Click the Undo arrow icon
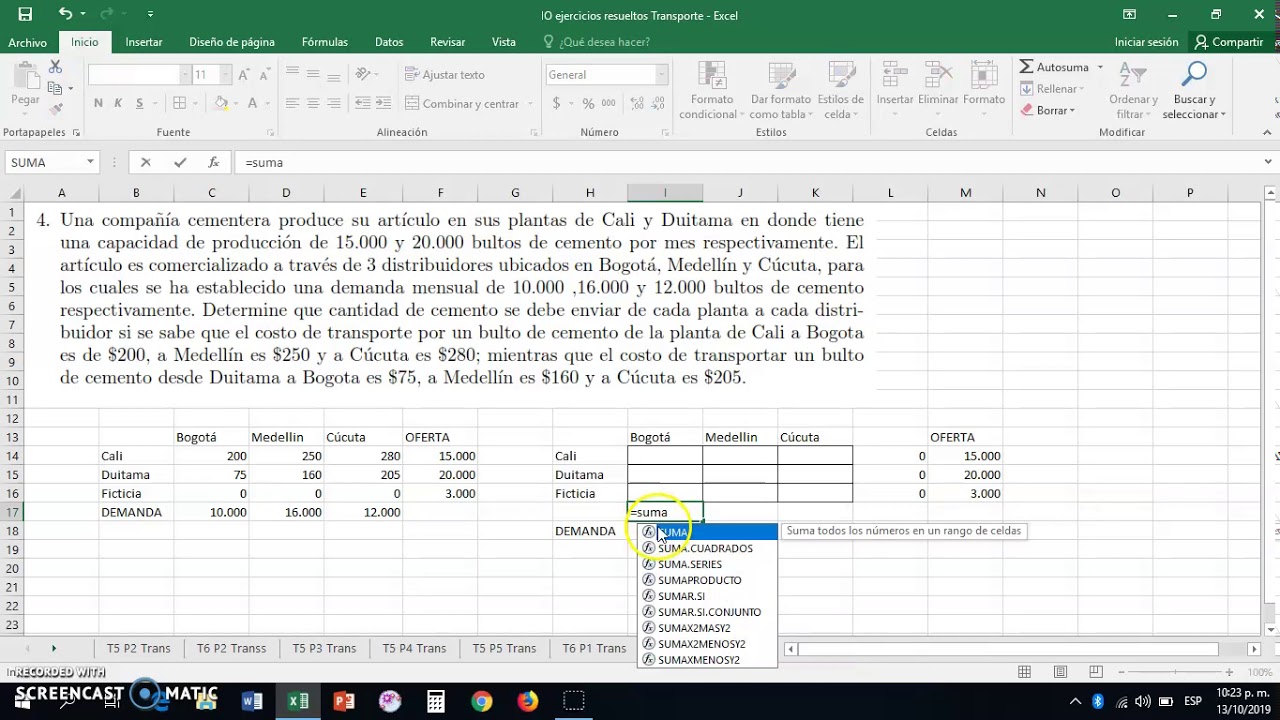Screen dimensions: 1280x720 tap(65, 14)
